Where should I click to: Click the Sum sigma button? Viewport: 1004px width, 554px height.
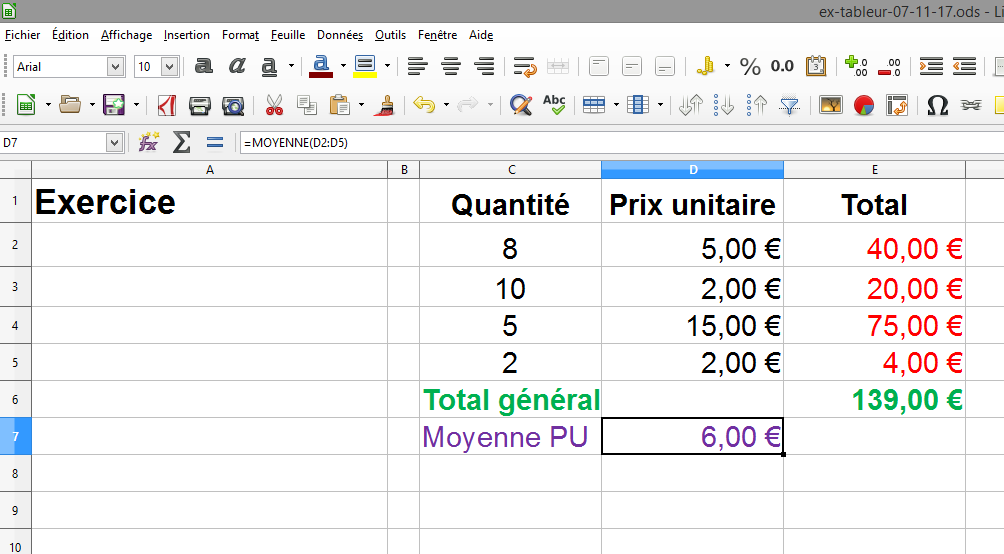click(x=182, y=142)
